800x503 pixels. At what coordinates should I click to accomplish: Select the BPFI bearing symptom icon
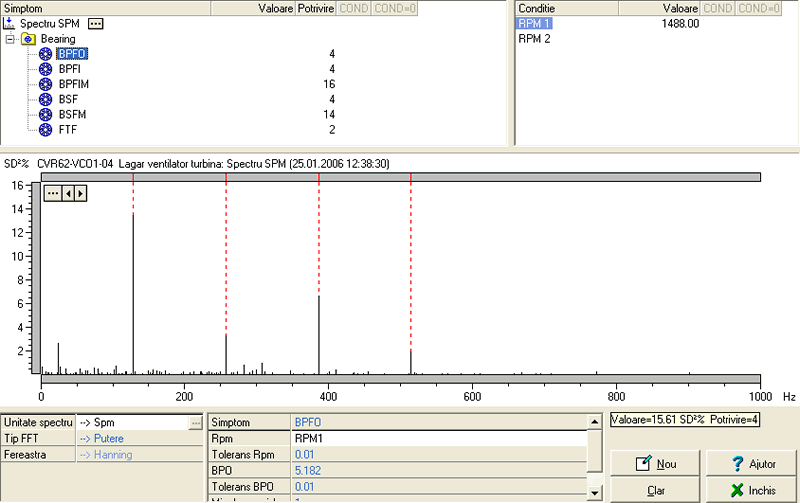[45, 69]
